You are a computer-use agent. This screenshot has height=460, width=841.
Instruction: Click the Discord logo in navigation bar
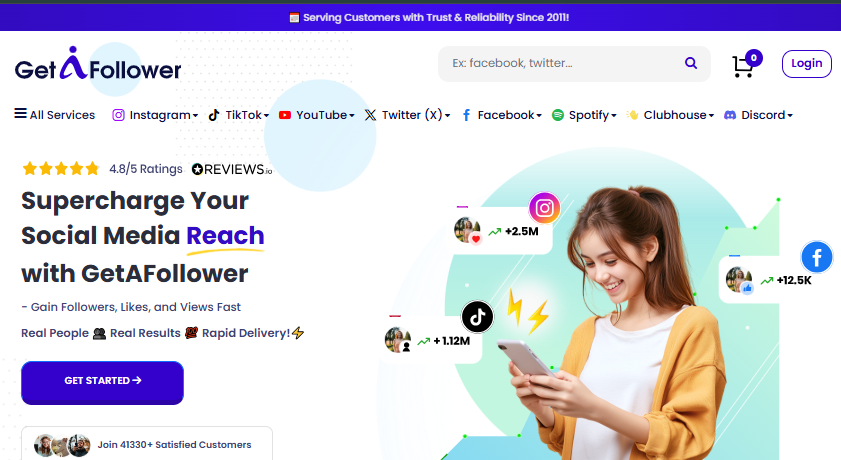(730, 115)
